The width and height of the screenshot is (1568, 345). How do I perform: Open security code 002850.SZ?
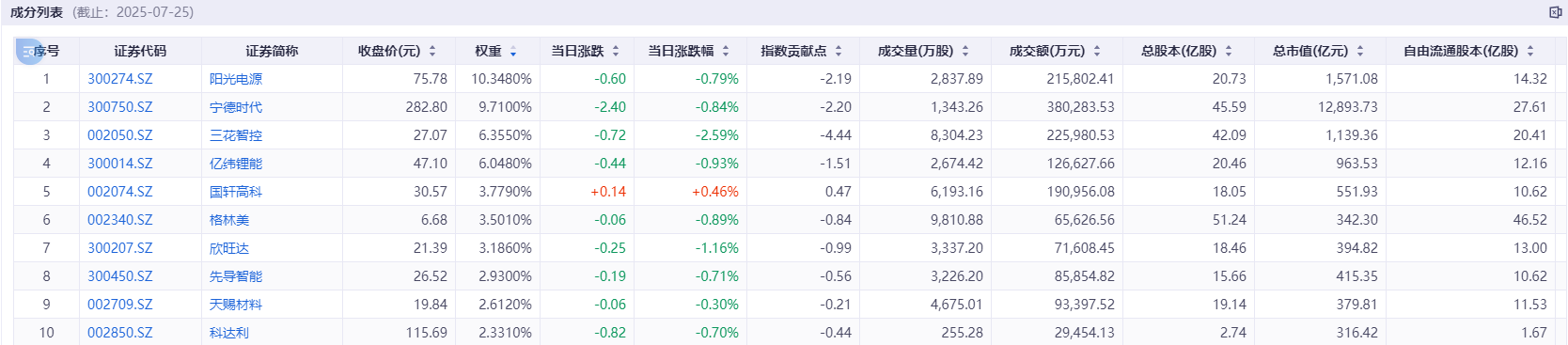(119, 333)
